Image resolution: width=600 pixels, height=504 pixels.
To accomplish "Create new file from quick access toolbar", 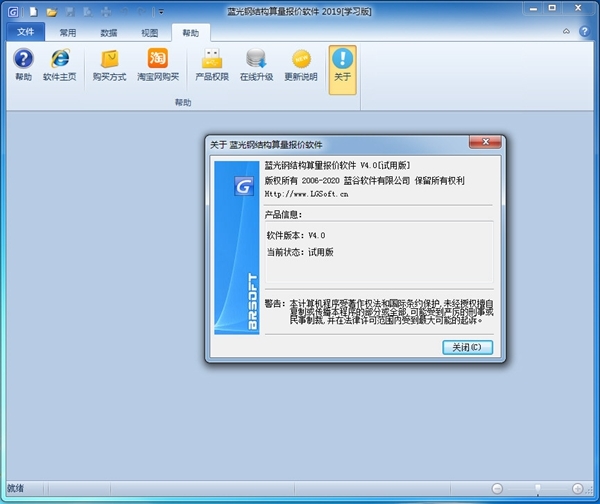I will 34,12.
